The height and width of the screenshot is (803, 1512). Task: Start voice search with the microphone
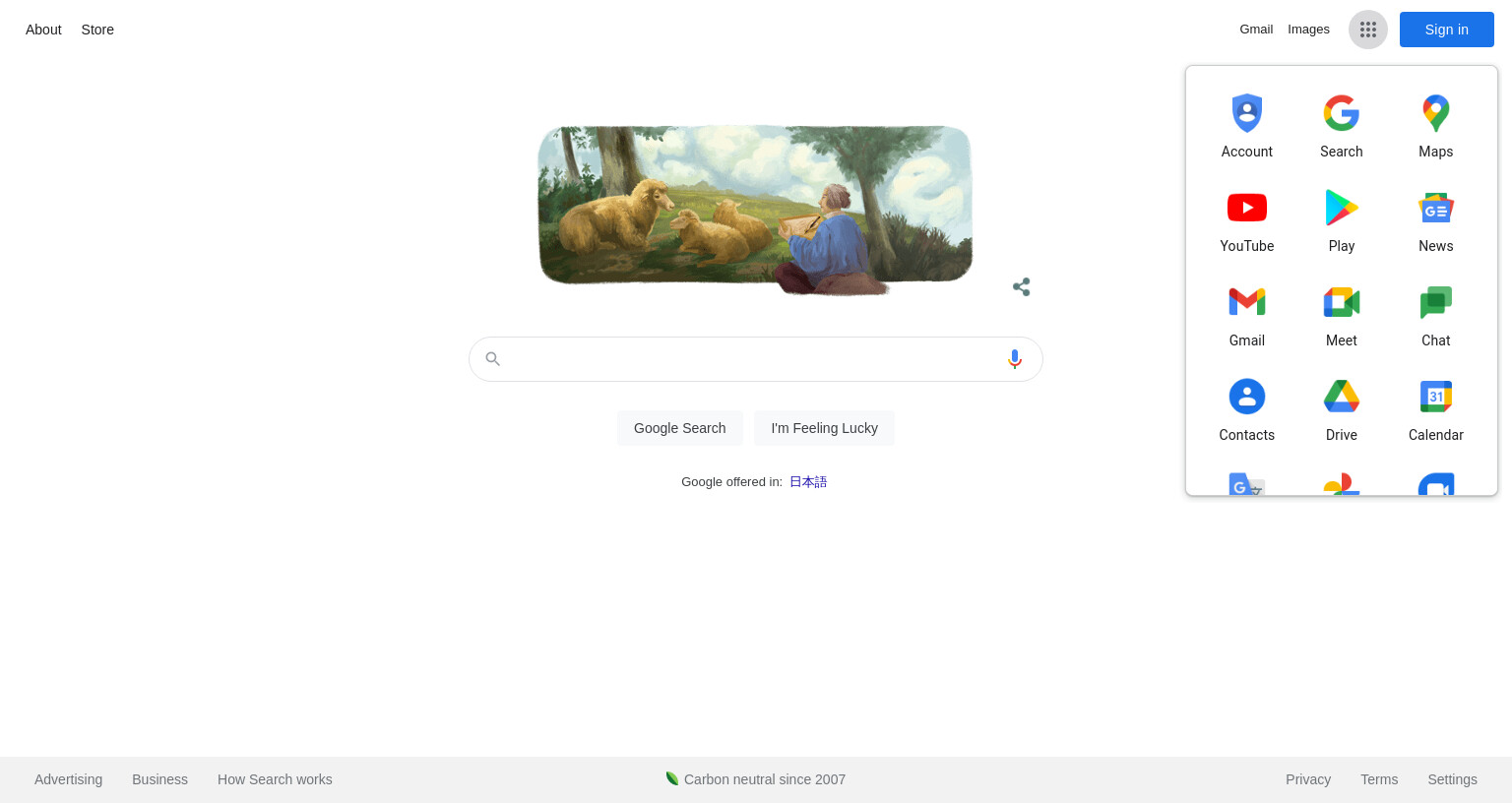(1015, 359)
